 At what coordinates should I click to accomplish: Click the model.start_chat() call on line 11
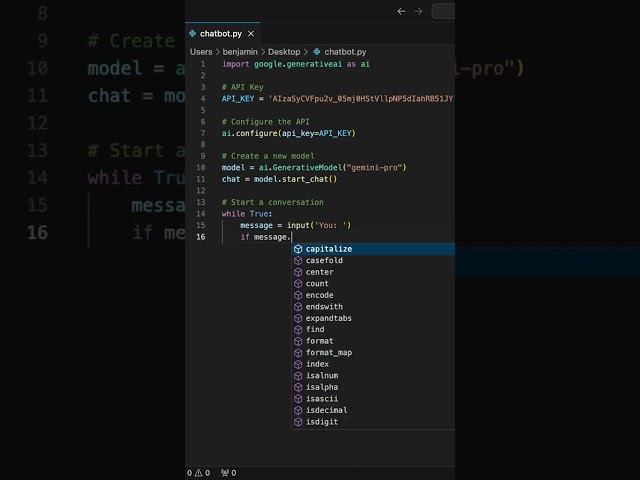(x=296, y=179)
